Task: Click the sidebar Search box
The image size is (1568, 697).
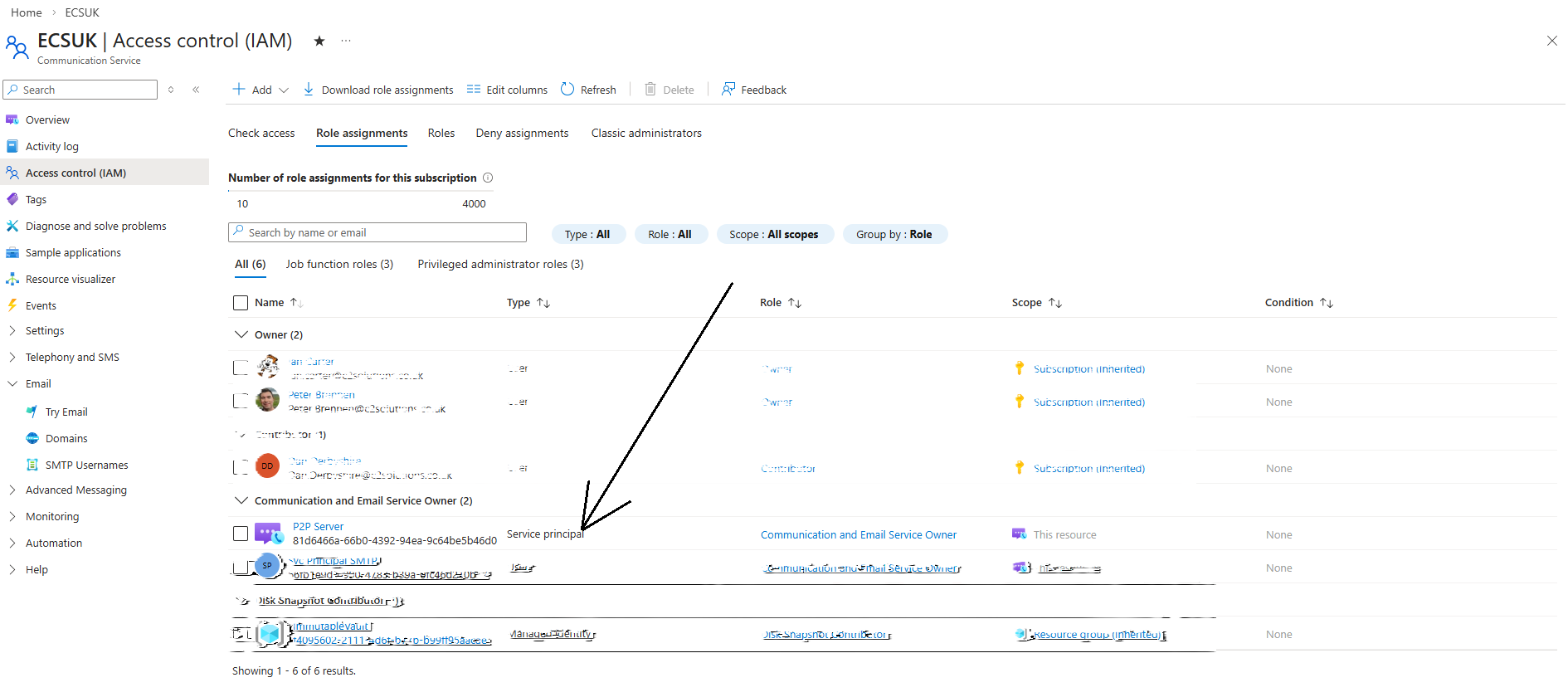Action: point(80,90)
